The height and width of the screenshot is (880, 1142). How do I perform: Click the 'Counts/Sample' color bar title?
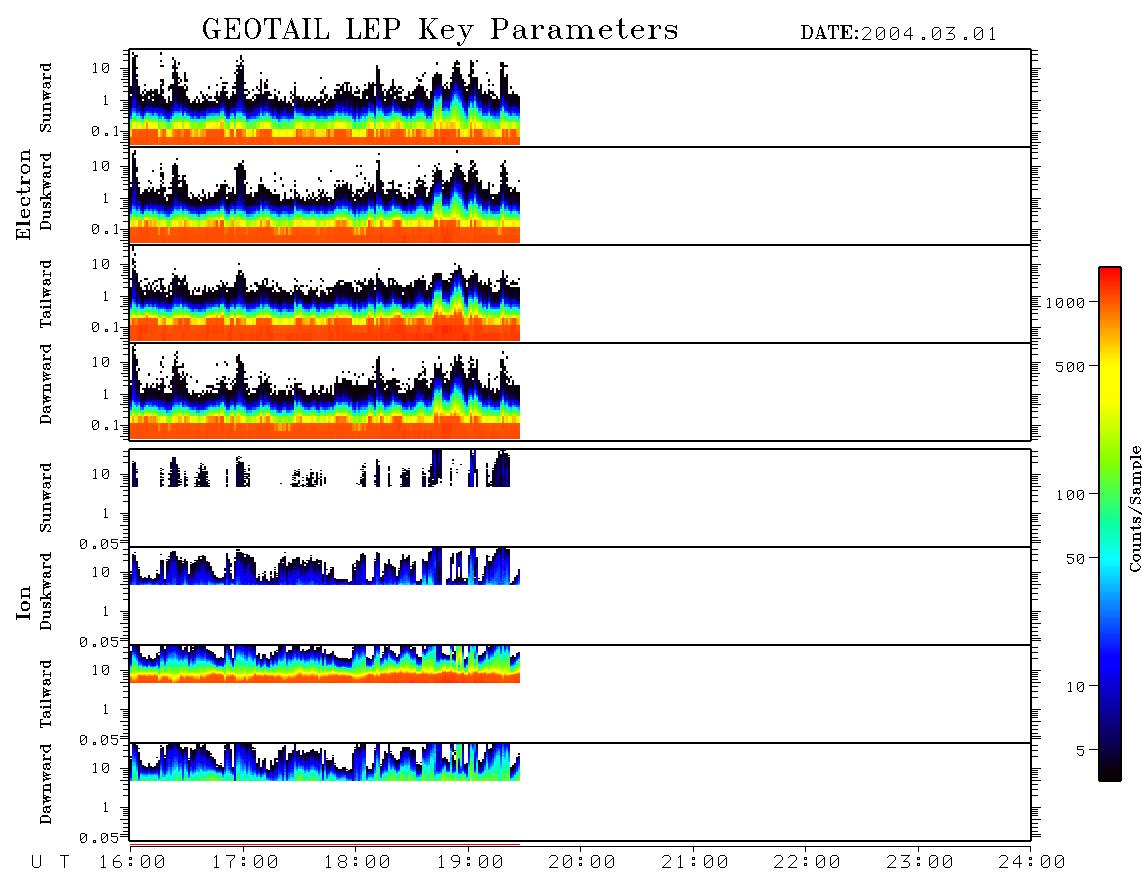pyautogui.click(x=1135, y=508)
